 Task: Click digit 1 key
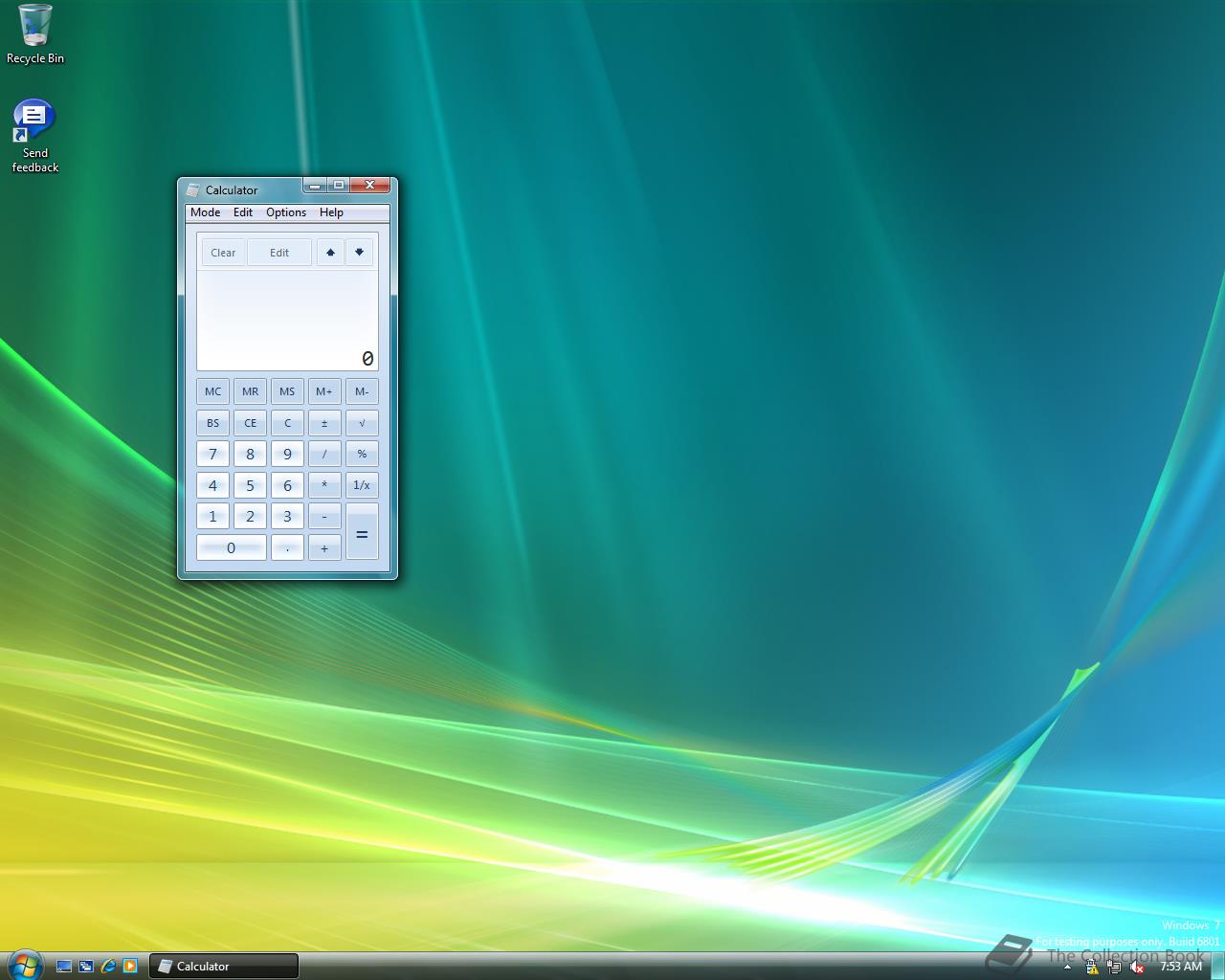(x=212, y=517)
